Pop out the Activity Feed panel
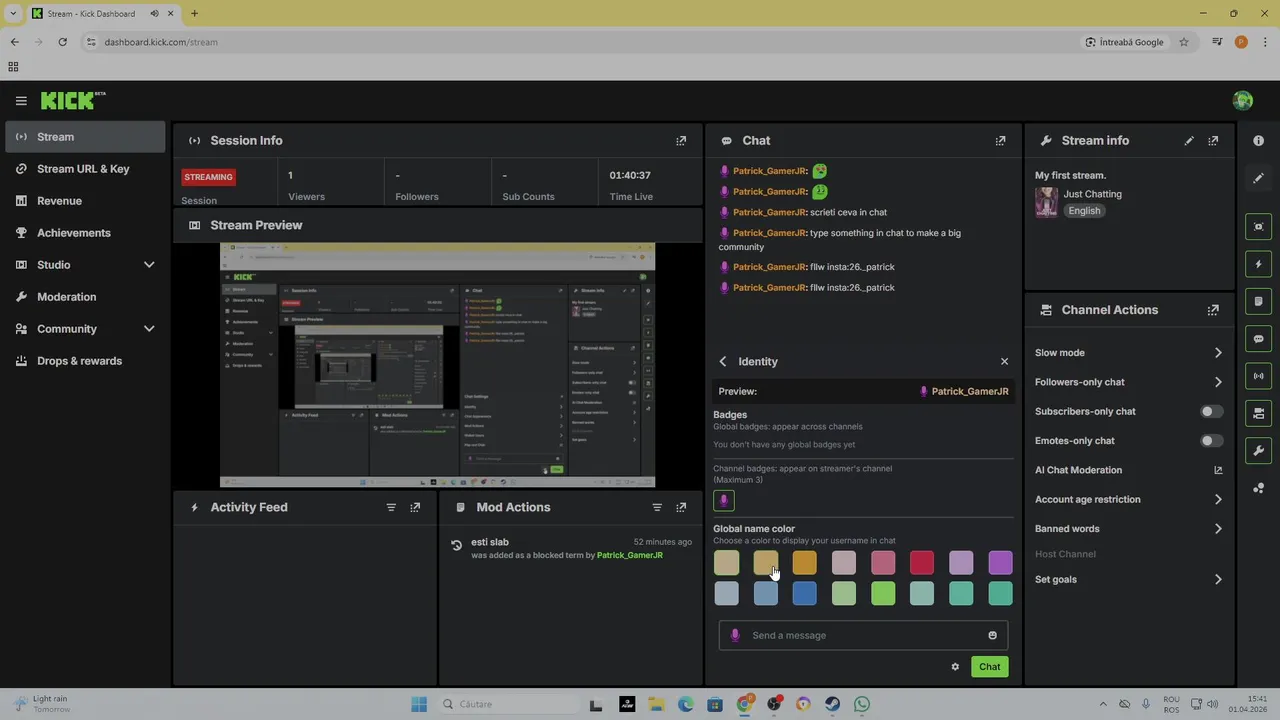This screenshot has width=1280, height=720. (415, 507)
